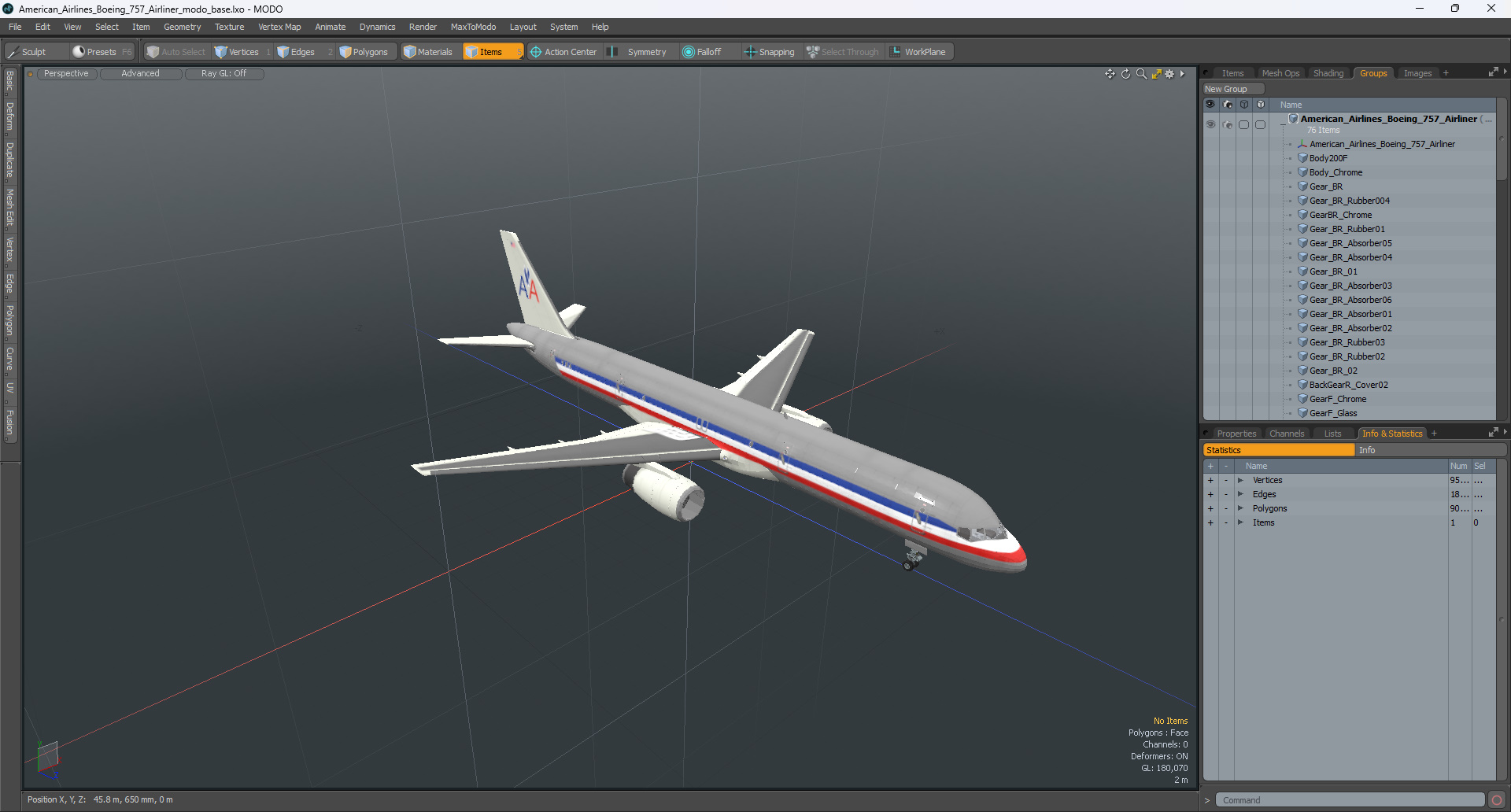Screen dimensions: 1511x812
Task: Open the Render menu
Action: (423, 27)
